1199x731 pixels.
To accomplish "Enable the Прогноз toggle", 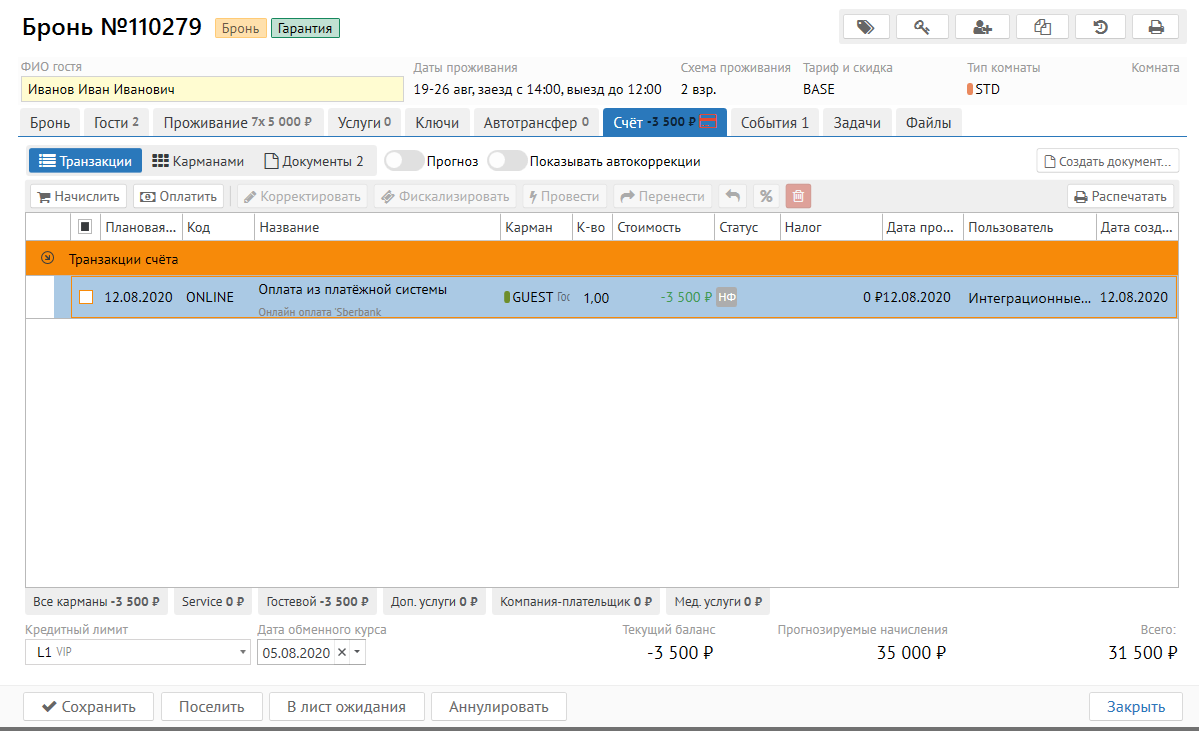I will pos(403,161).
